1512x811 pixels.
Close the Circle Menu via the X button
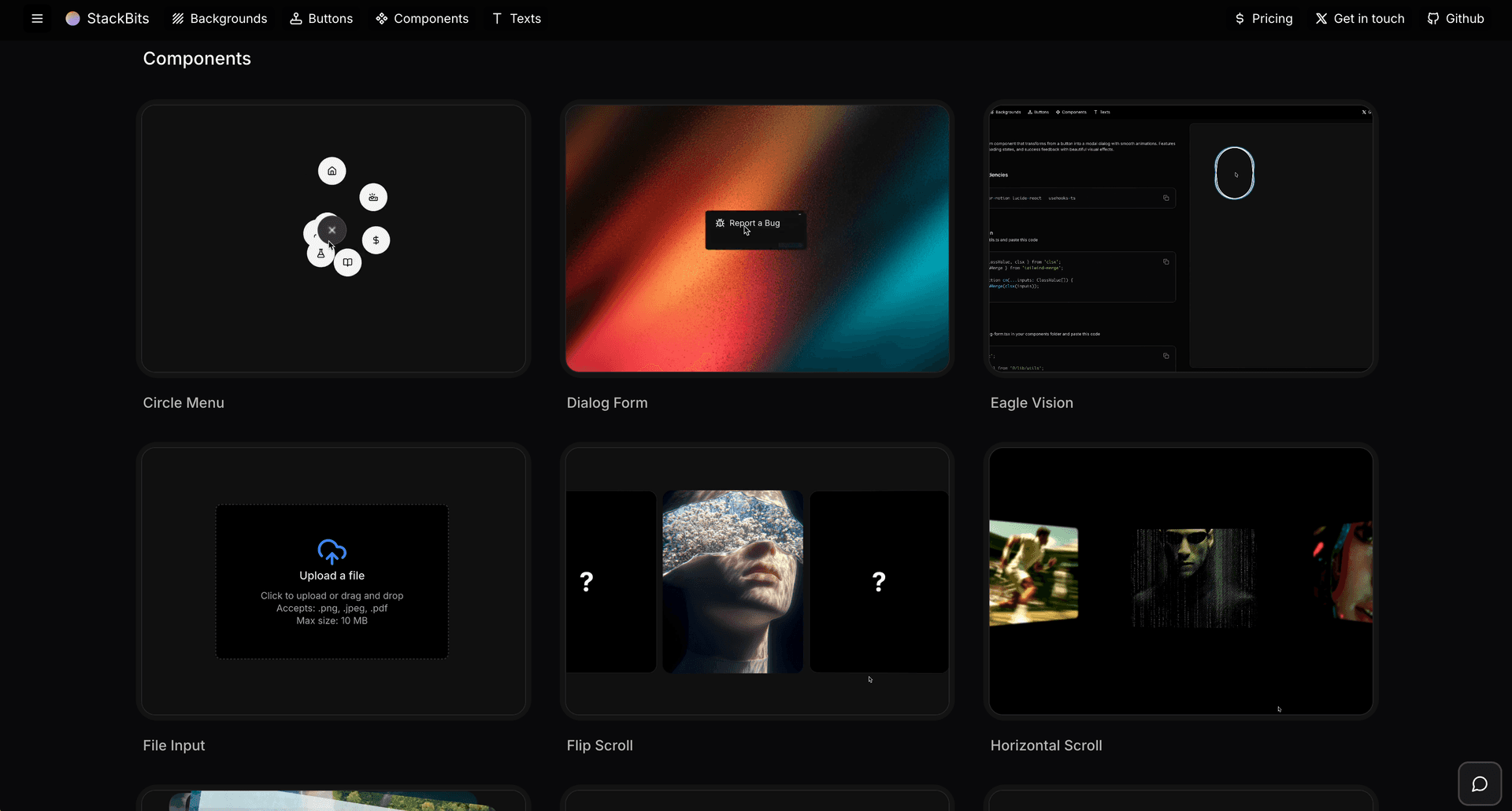point(332,230)
